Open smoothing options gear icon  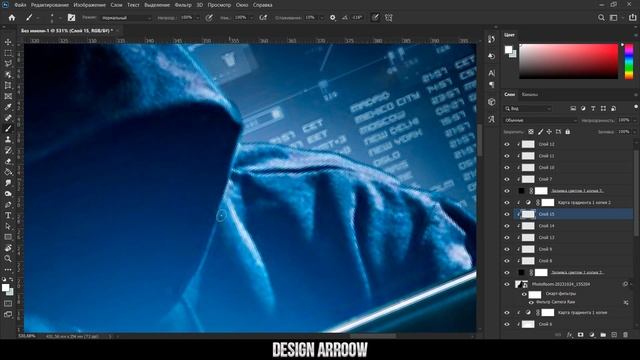tap(333, 18)
